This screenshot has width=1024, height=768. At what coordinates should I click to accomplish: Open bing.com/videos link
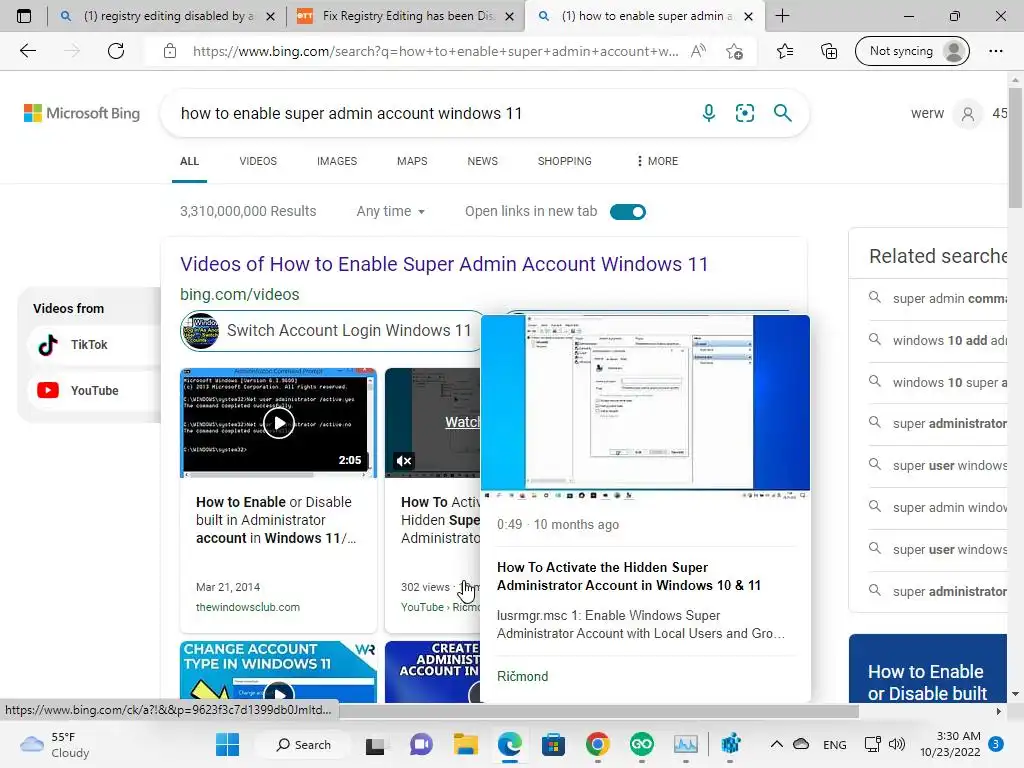click(x=240, y=295)
